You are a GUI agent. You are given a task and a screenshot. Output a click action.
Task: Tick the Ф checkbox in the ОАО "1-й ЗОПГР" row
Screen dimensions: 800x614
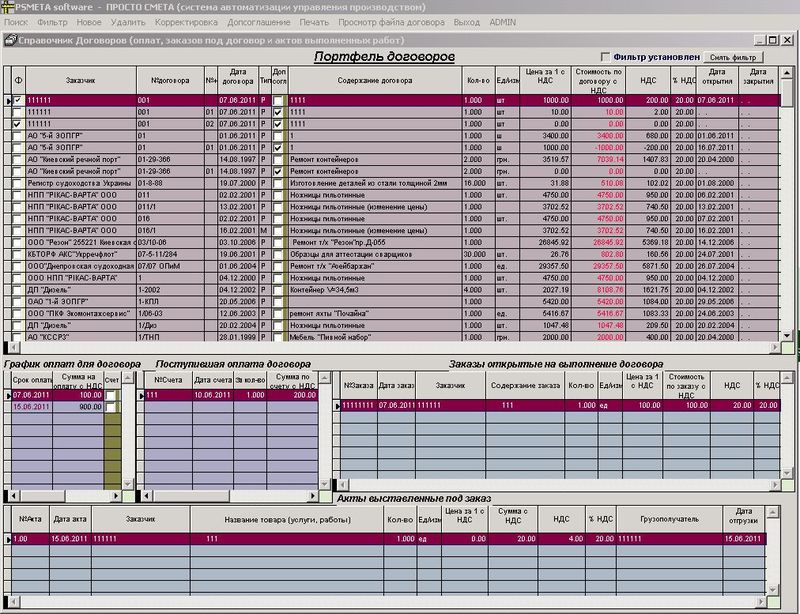point(17,302)
